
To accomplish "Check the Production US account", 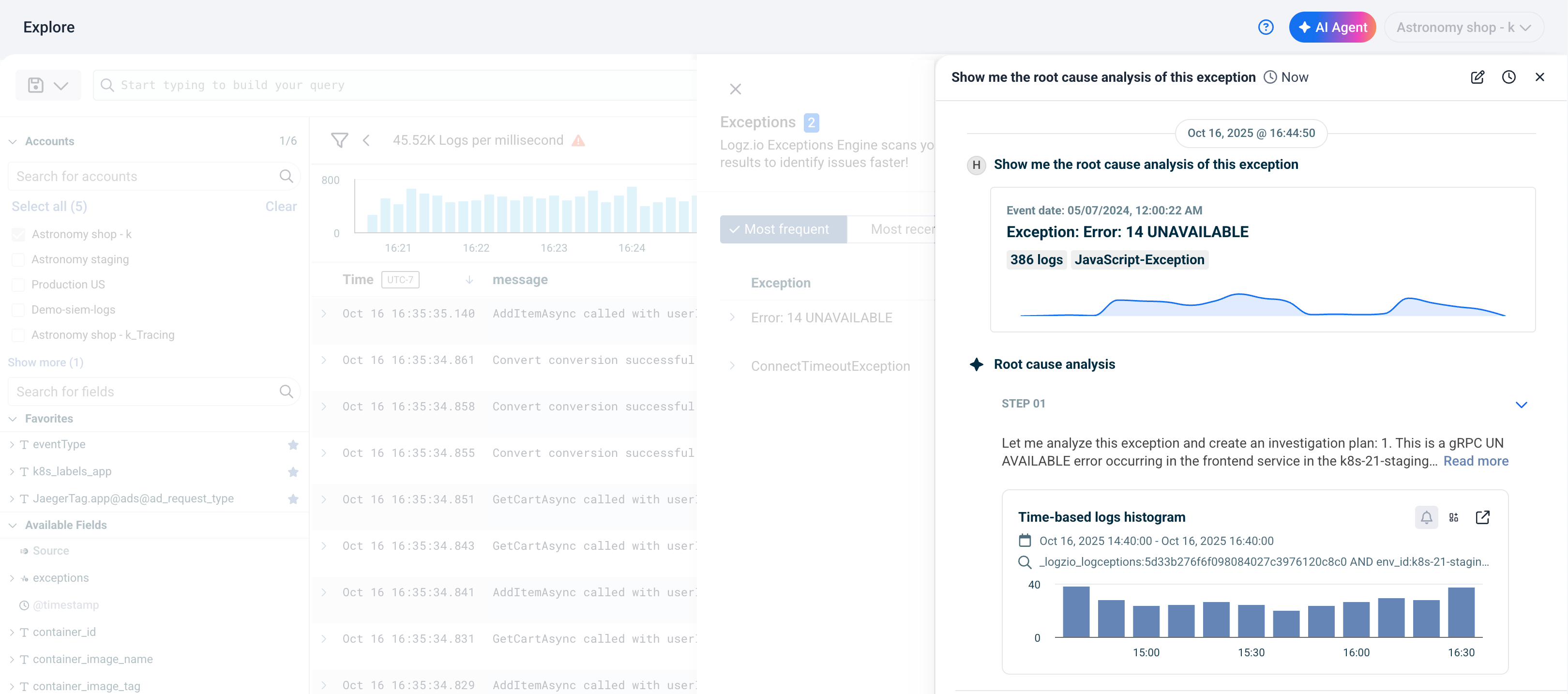I will (x=19, y=285).
